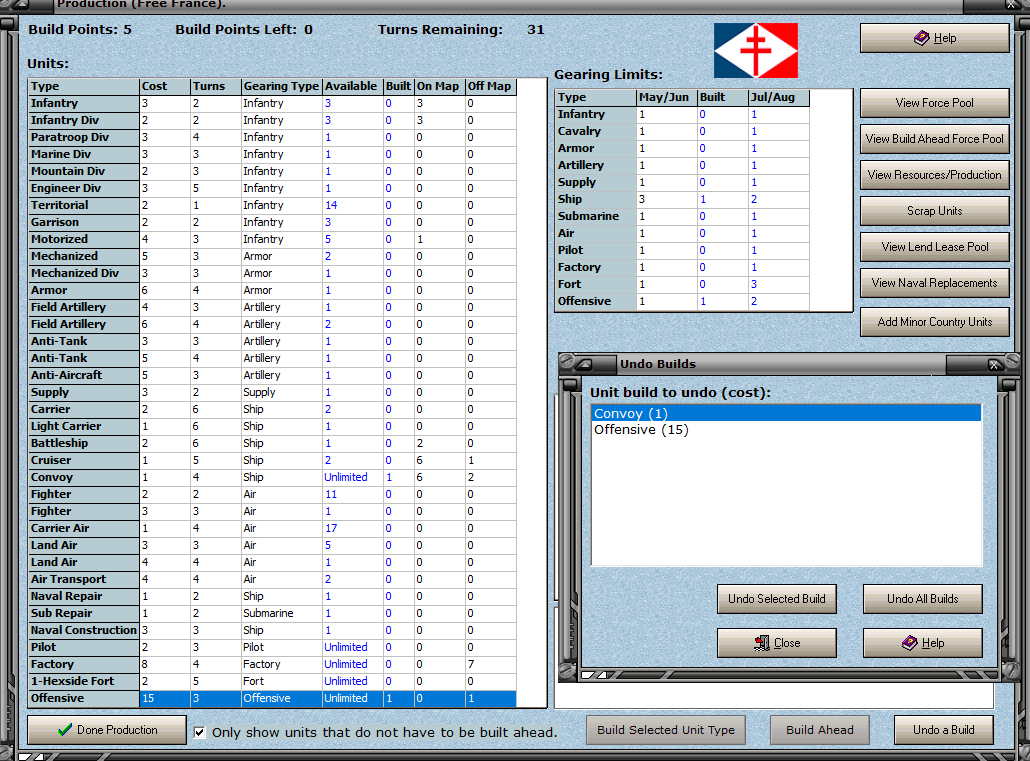Click the door icon on Close button
This screenshot has height=761, width=1030.
click(762, 643)
